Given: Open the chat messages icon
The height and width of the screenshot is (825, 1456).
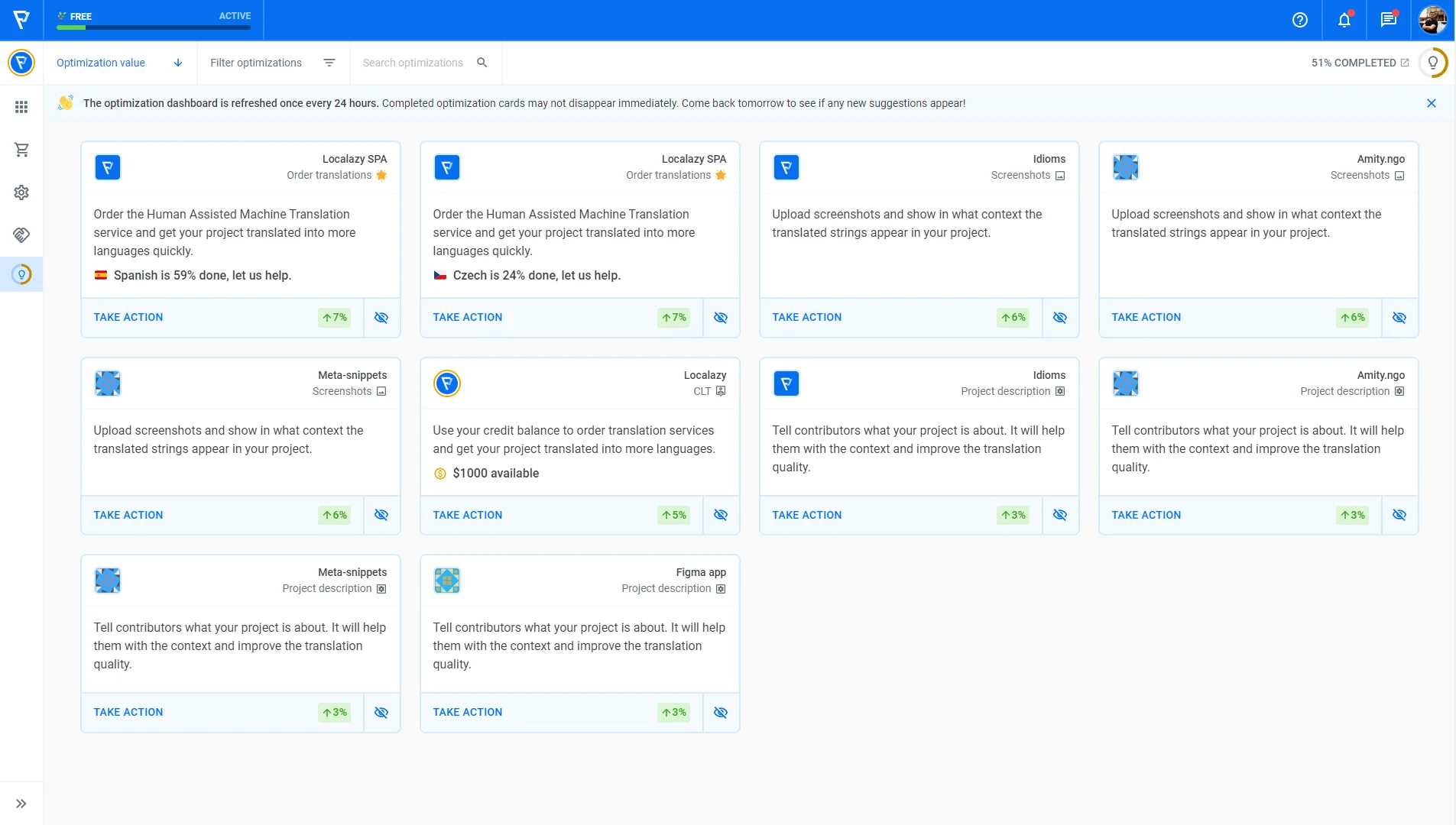Looking at the screenshot, I should 1388,20.
